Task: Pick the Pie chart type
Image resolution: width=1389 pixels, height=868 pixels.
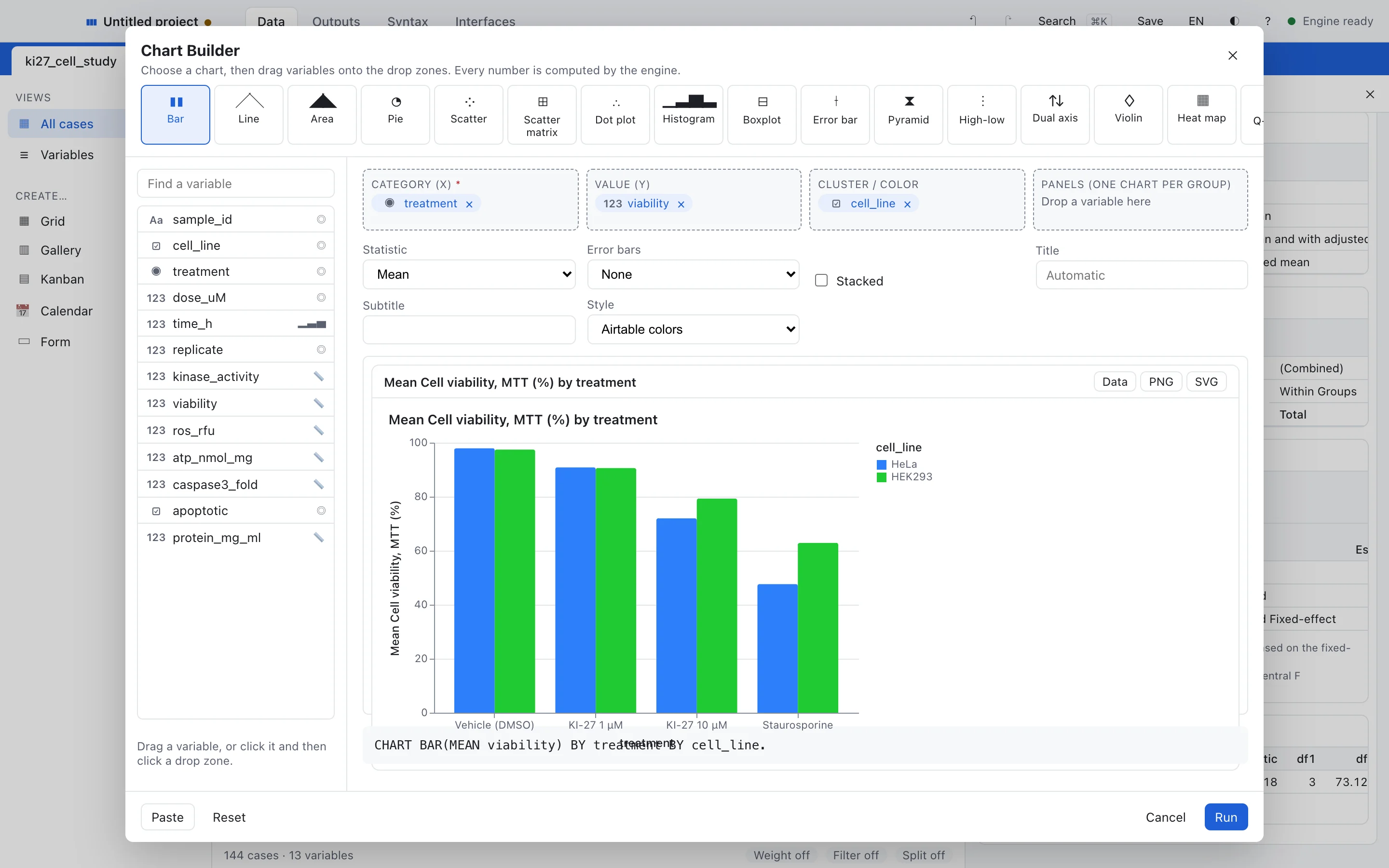Action: [395, 114]
